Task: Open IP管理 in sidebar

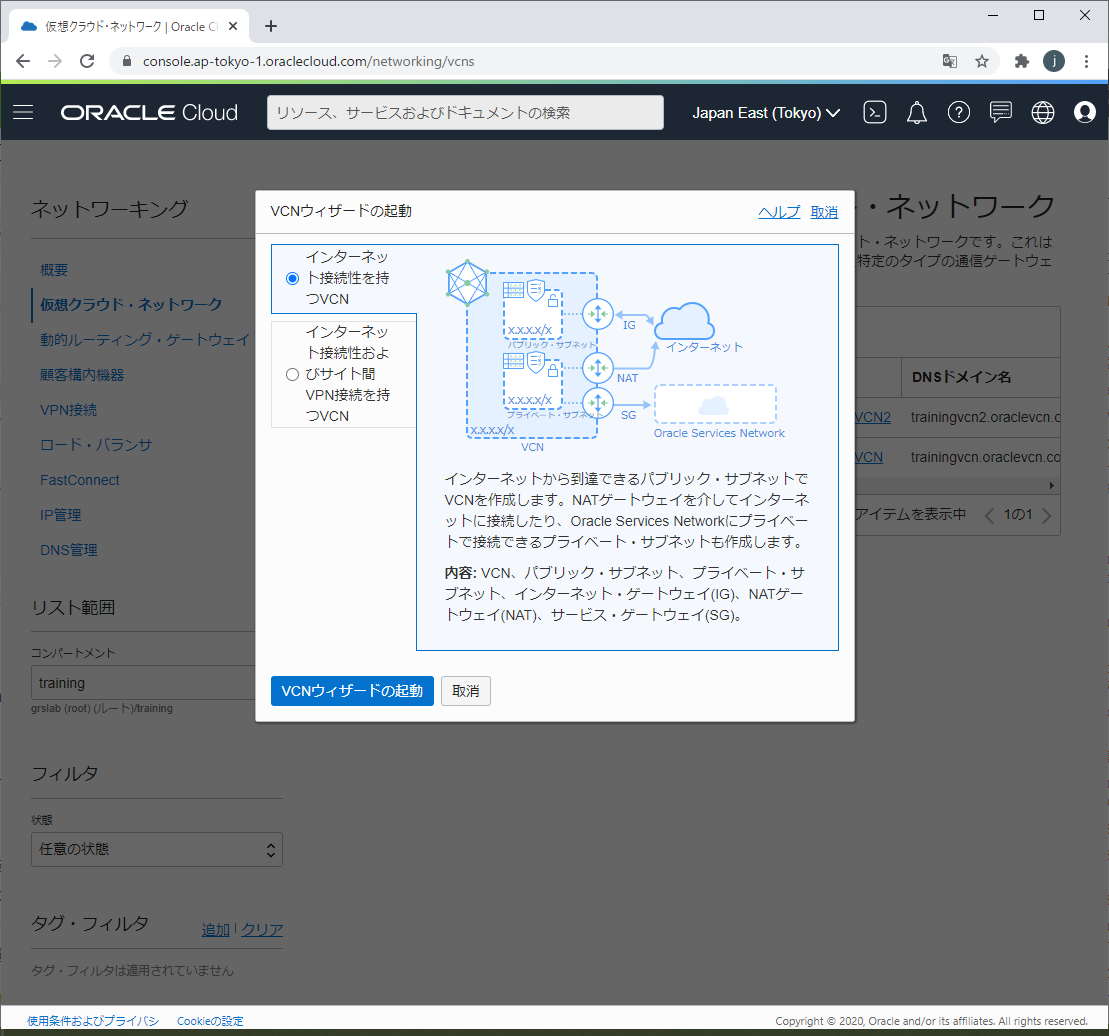Action: pos(61,515)
